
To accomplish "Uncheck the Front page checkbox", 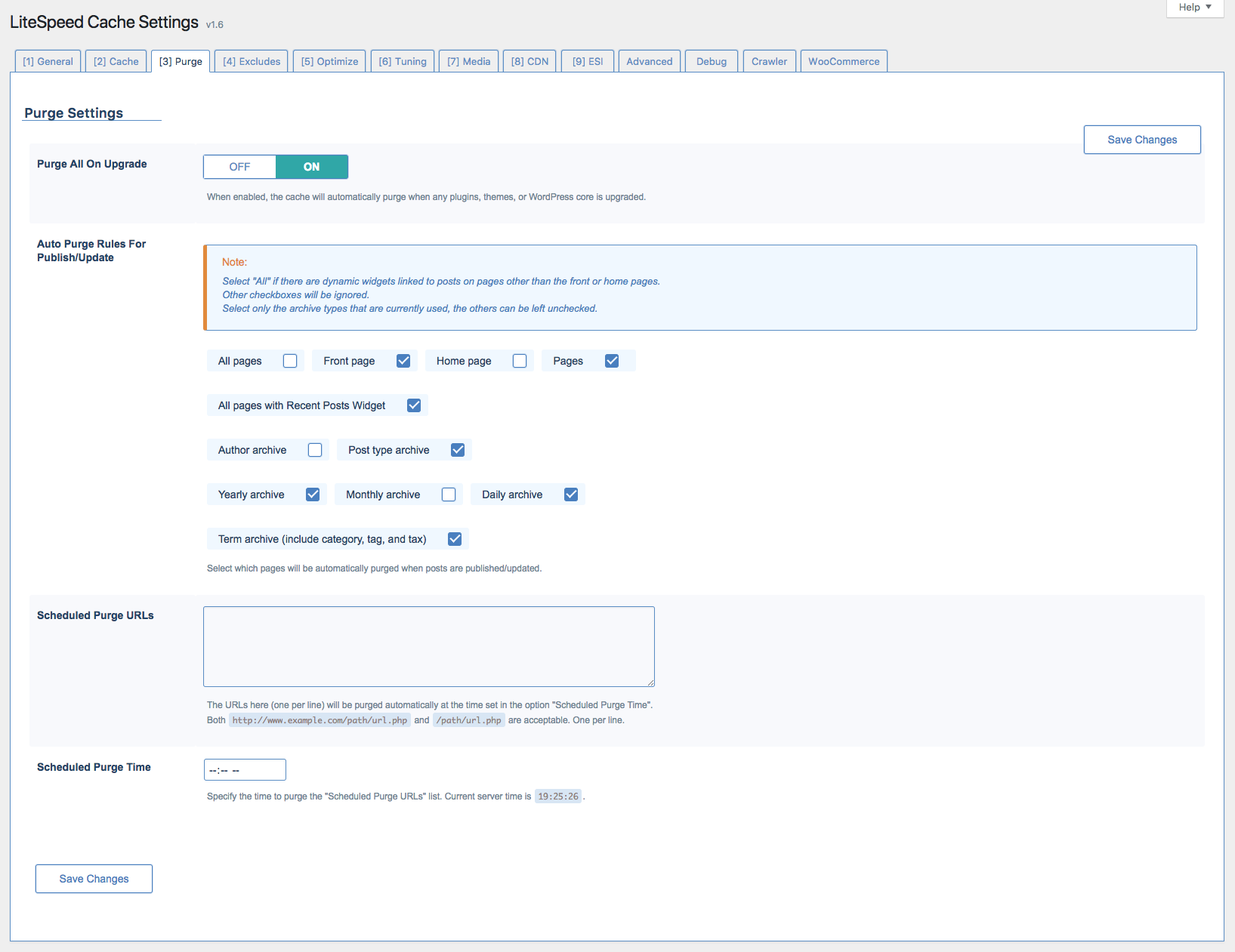I will pos(403,361).
